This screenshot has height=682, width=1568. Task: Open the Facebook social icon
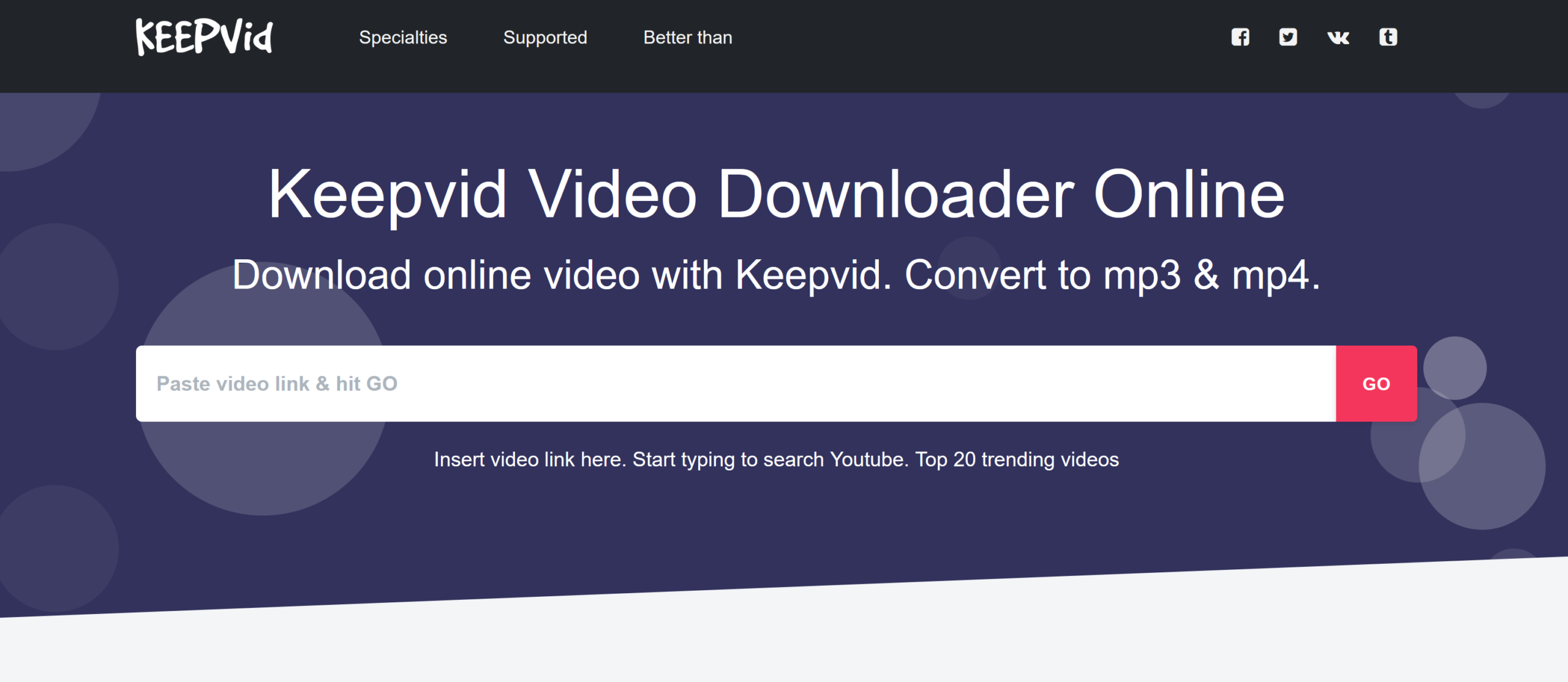tap(1240, 37)
